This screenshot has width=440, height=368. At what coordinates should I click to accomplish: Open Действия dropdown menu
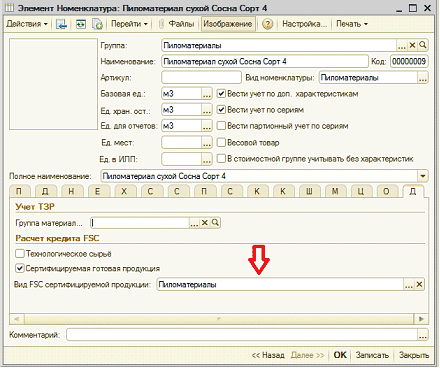coord(27,24)
